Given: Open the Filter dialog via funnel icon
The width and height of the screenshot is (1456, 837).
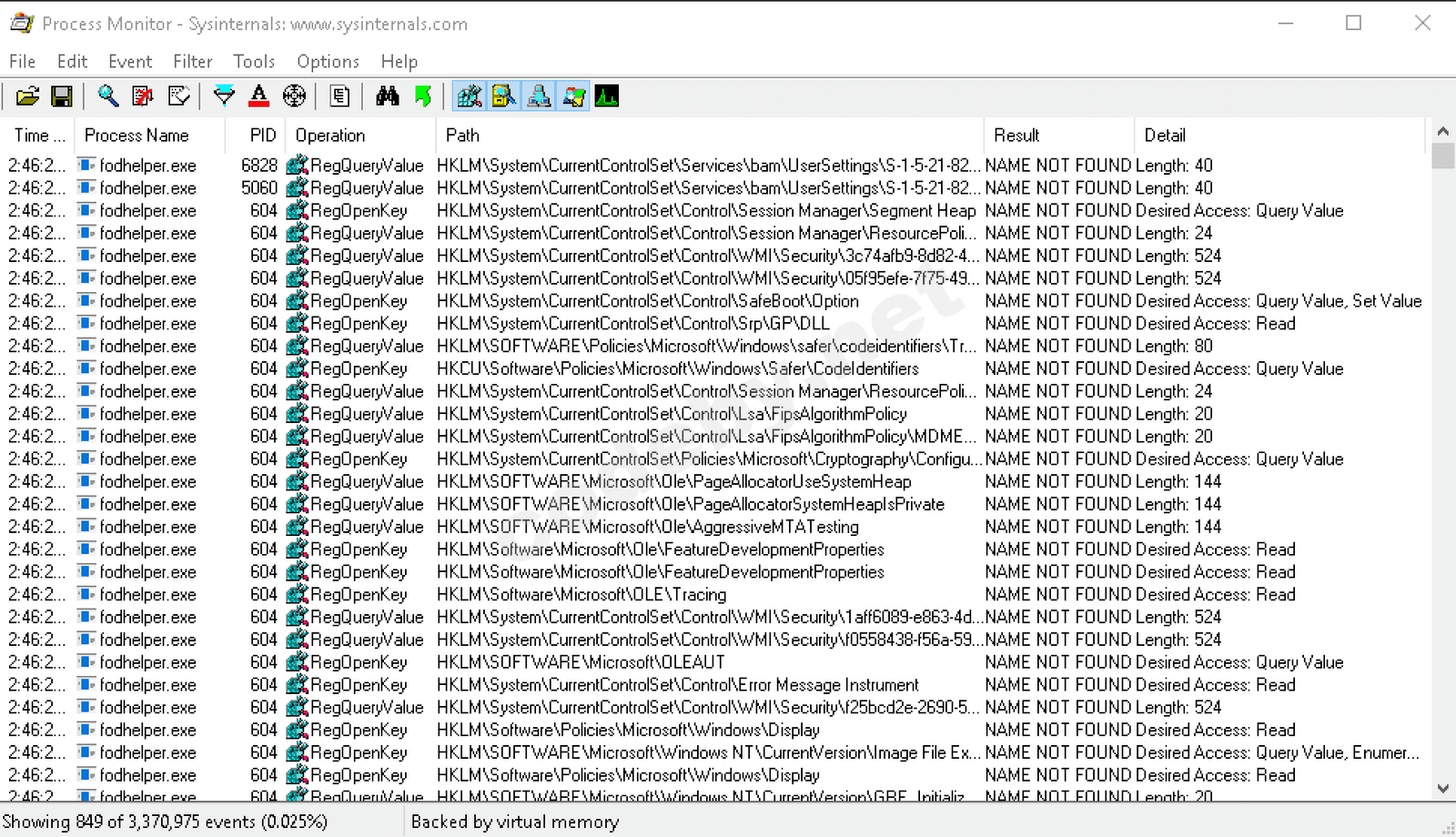Looking at the screenshot, I should 224,96.
